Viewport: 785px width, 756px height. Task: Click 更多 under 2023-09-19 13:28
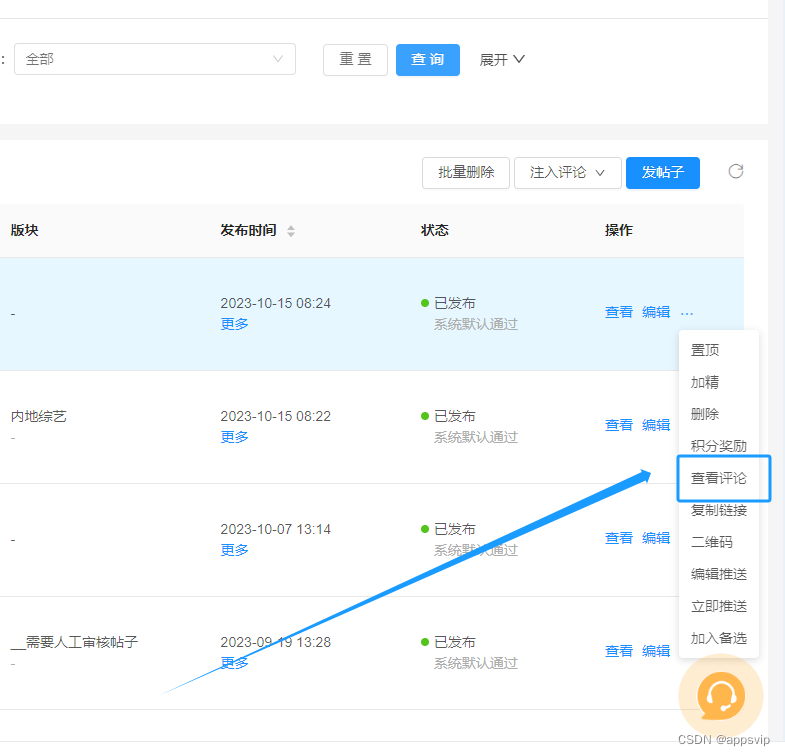coord(234,663)
